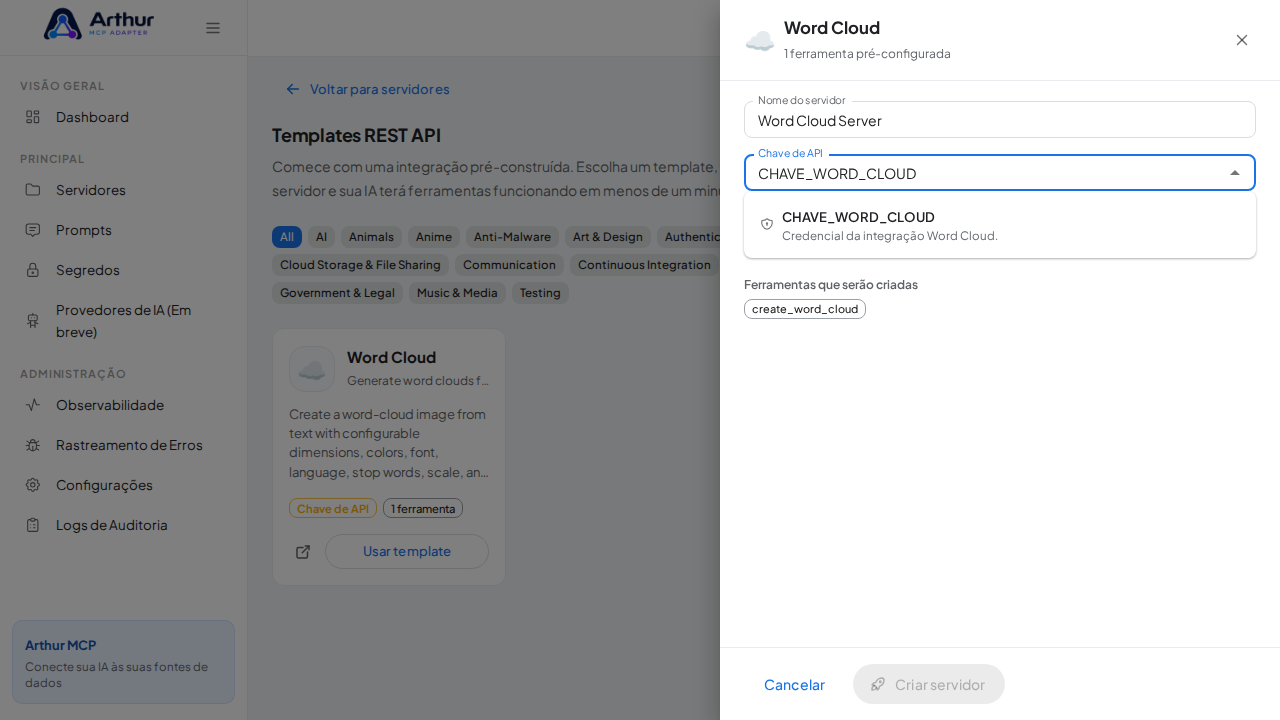Filter by Art & Design
The height and width of the screenshot is (720, 1280).
(x=608, y=237)
